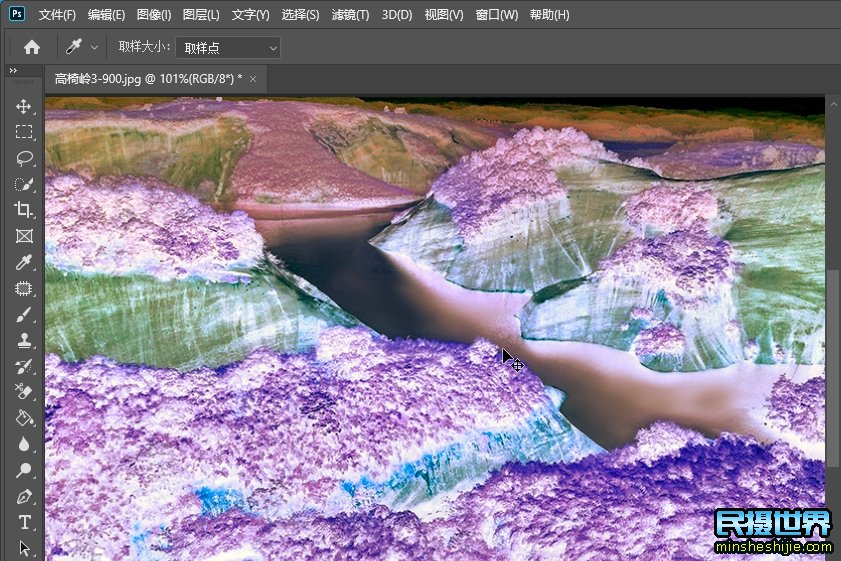Select the Crop tool
Viewport: 841px width, 561px height.
pos(24,210)
